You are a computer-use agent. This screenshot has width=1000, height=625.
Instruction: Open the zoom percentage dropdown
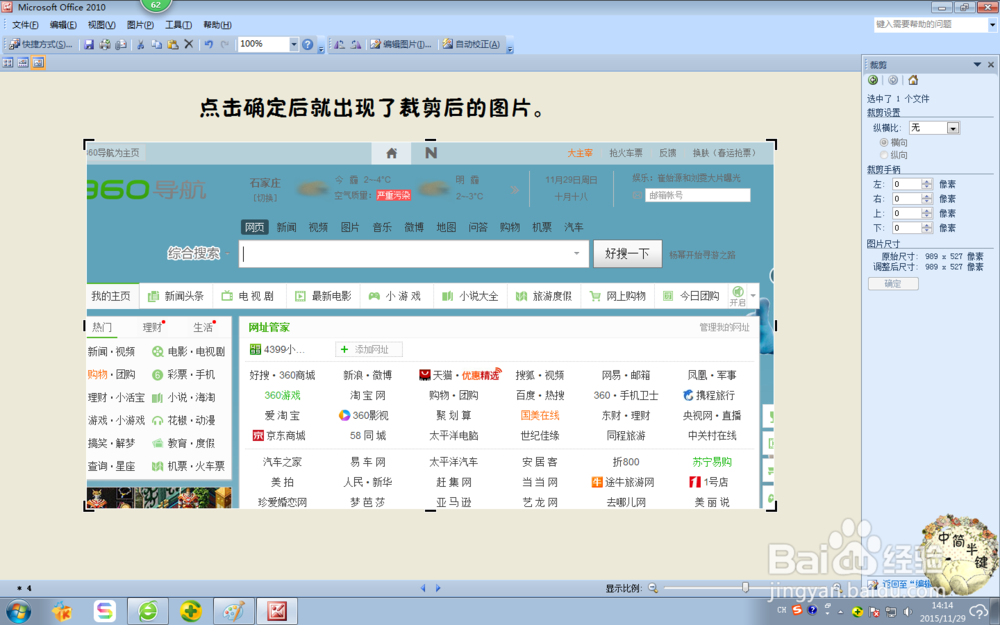293,44
